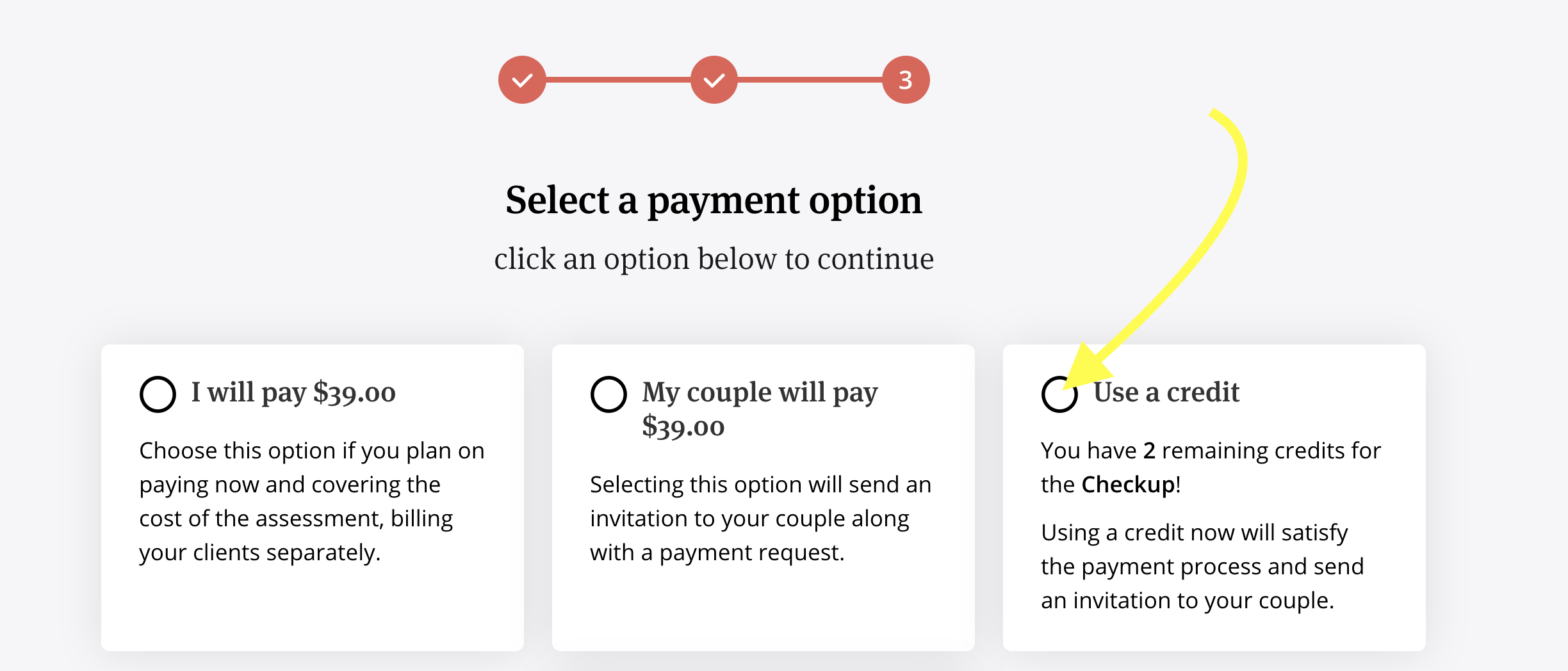
Task: Click the second completed step checkmark
Action: (714, 80)
